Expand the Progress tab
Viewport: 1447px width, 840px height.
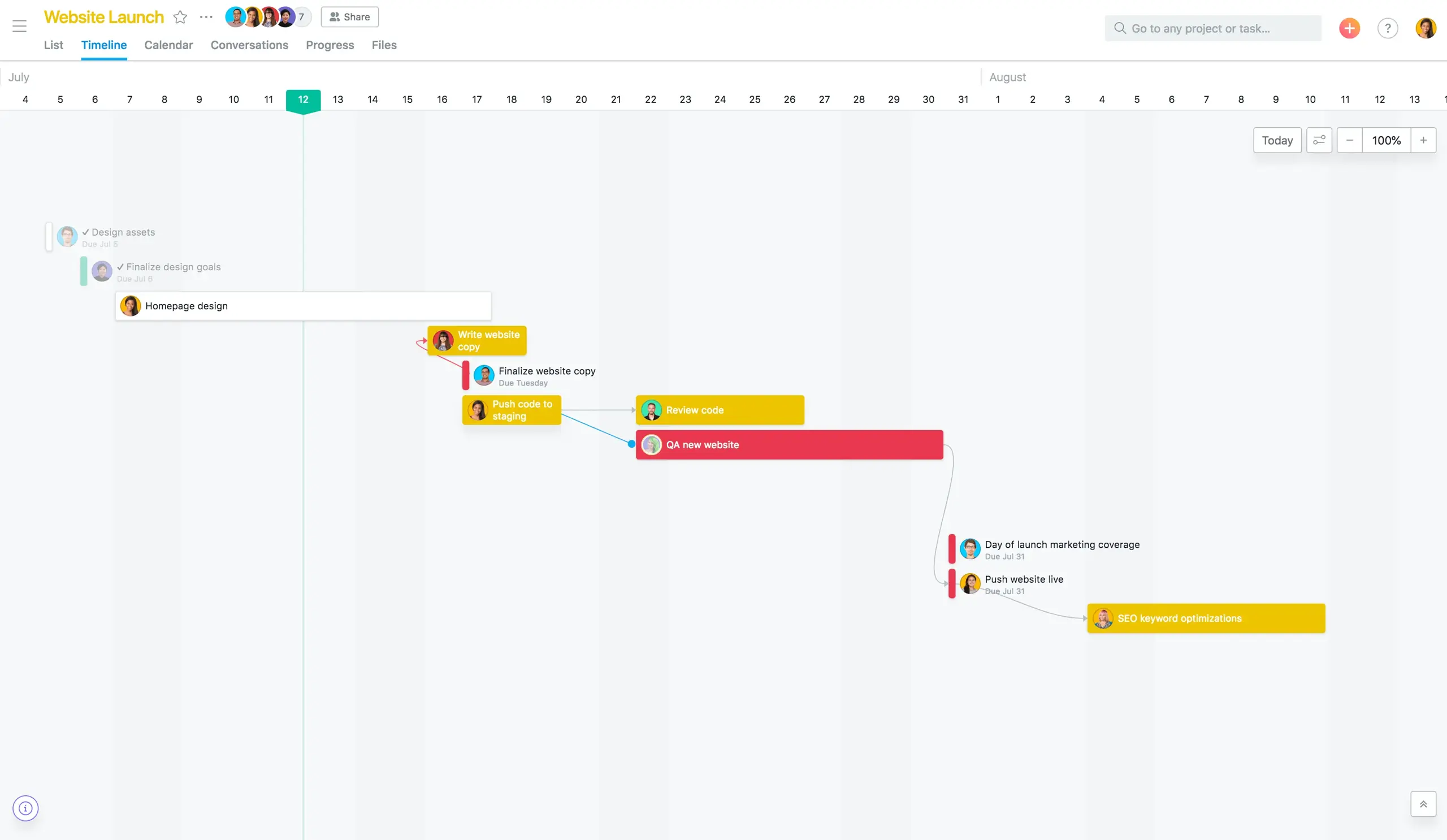pos(330,45)
